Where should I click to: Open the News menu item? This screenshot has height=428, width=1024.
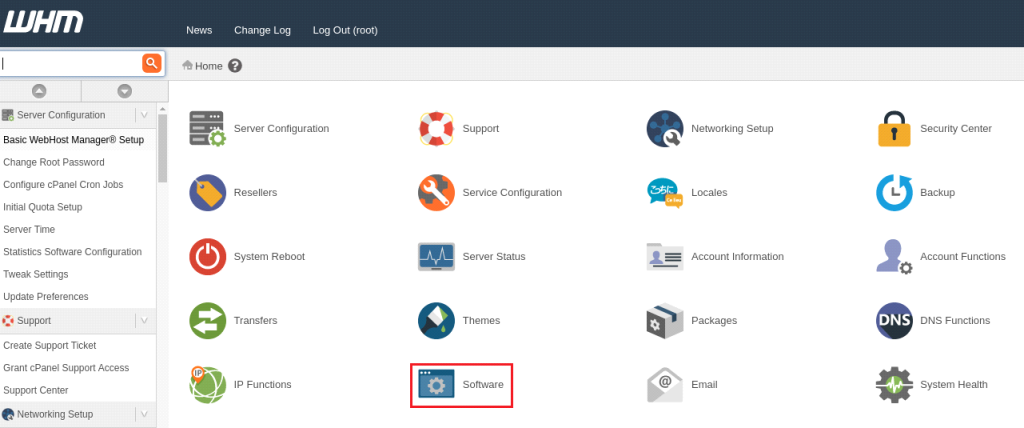[199, 30]
